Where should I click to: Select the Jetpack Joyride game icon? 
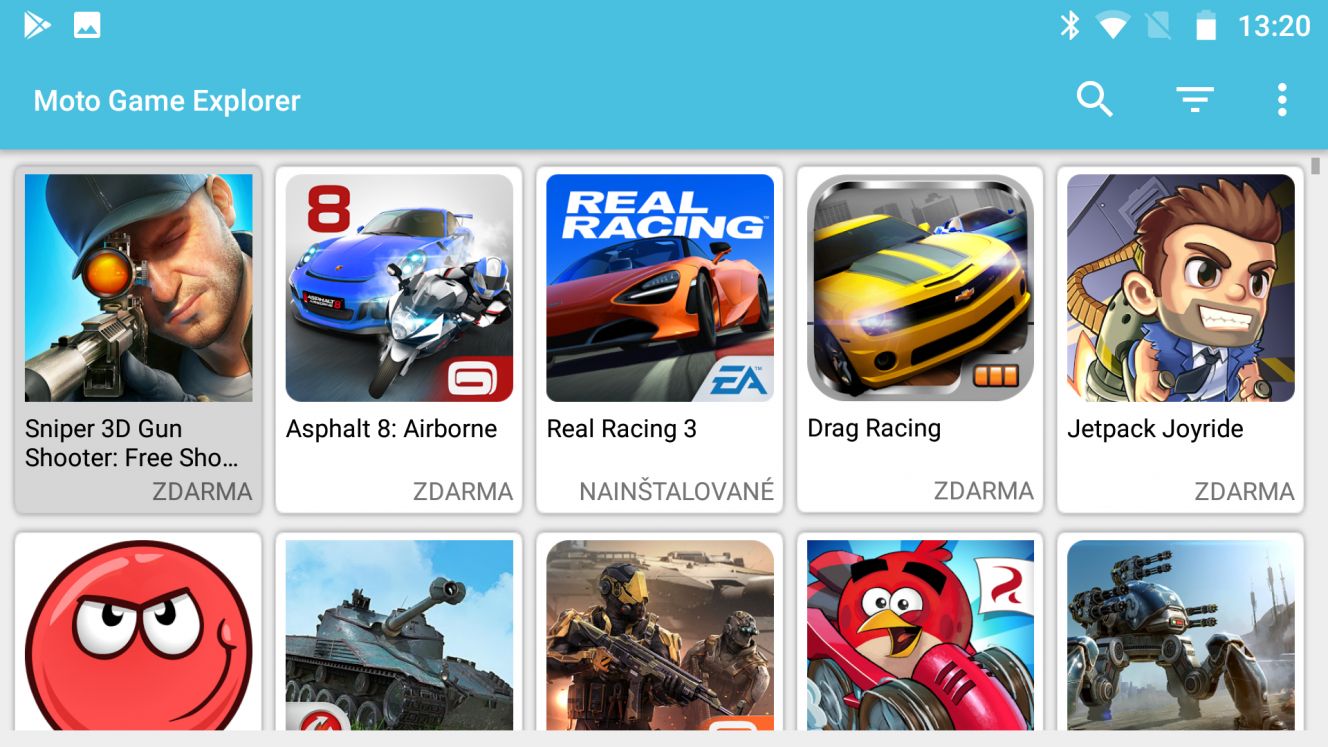point(1181,288)
